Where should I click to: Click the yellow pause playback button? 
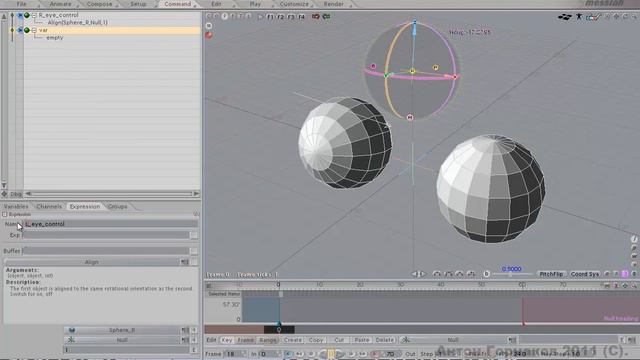(x=331, y=354)
